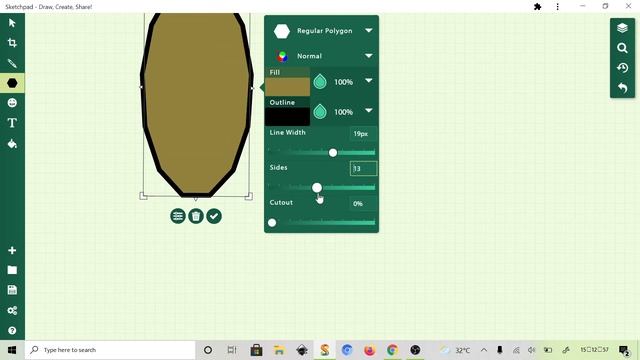Open the history clock icon
This screenshot has height=360, width=640.
pos(622,68)
